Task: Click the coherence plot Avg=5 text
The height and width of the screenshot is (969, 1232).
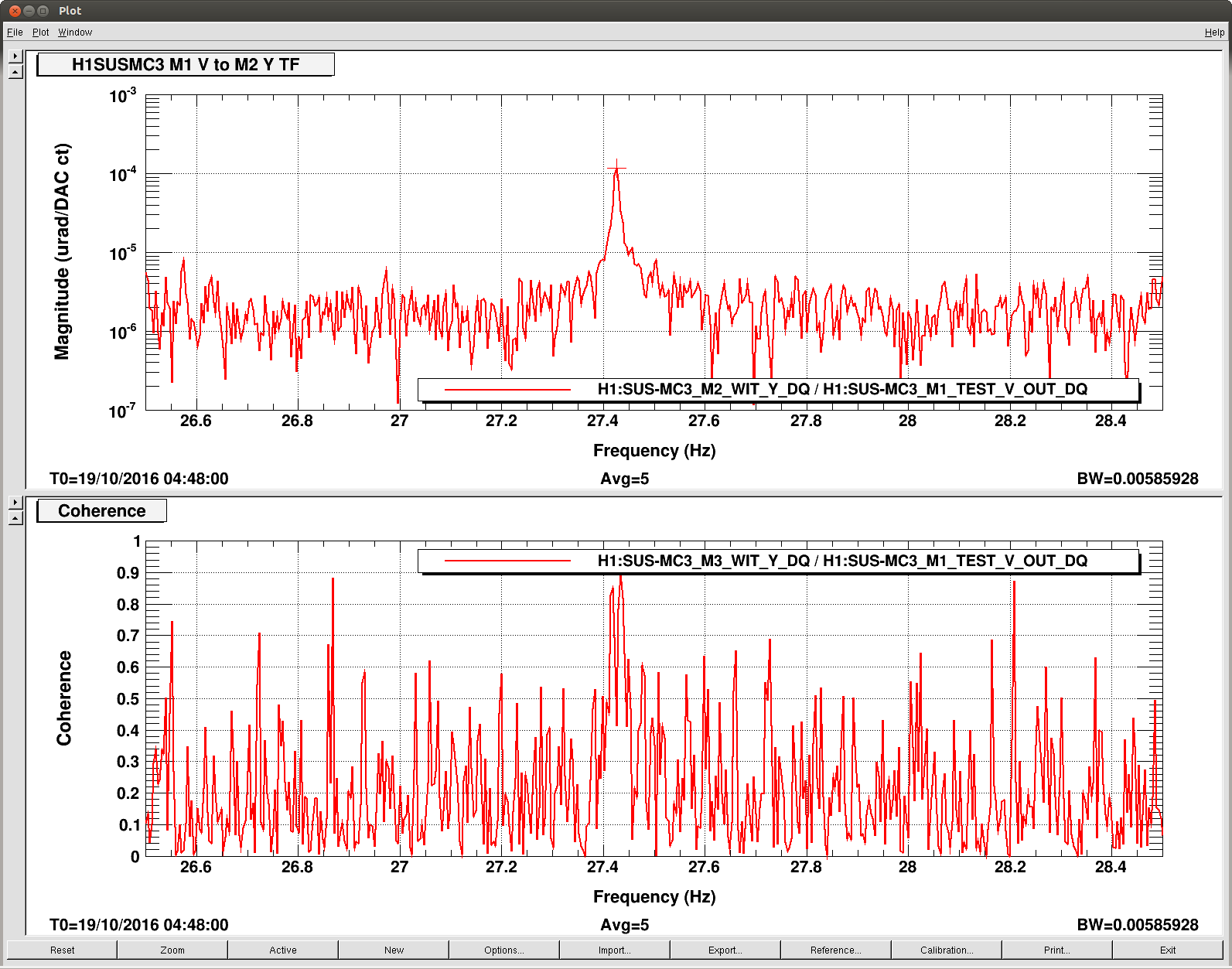Action: [625, 925]
